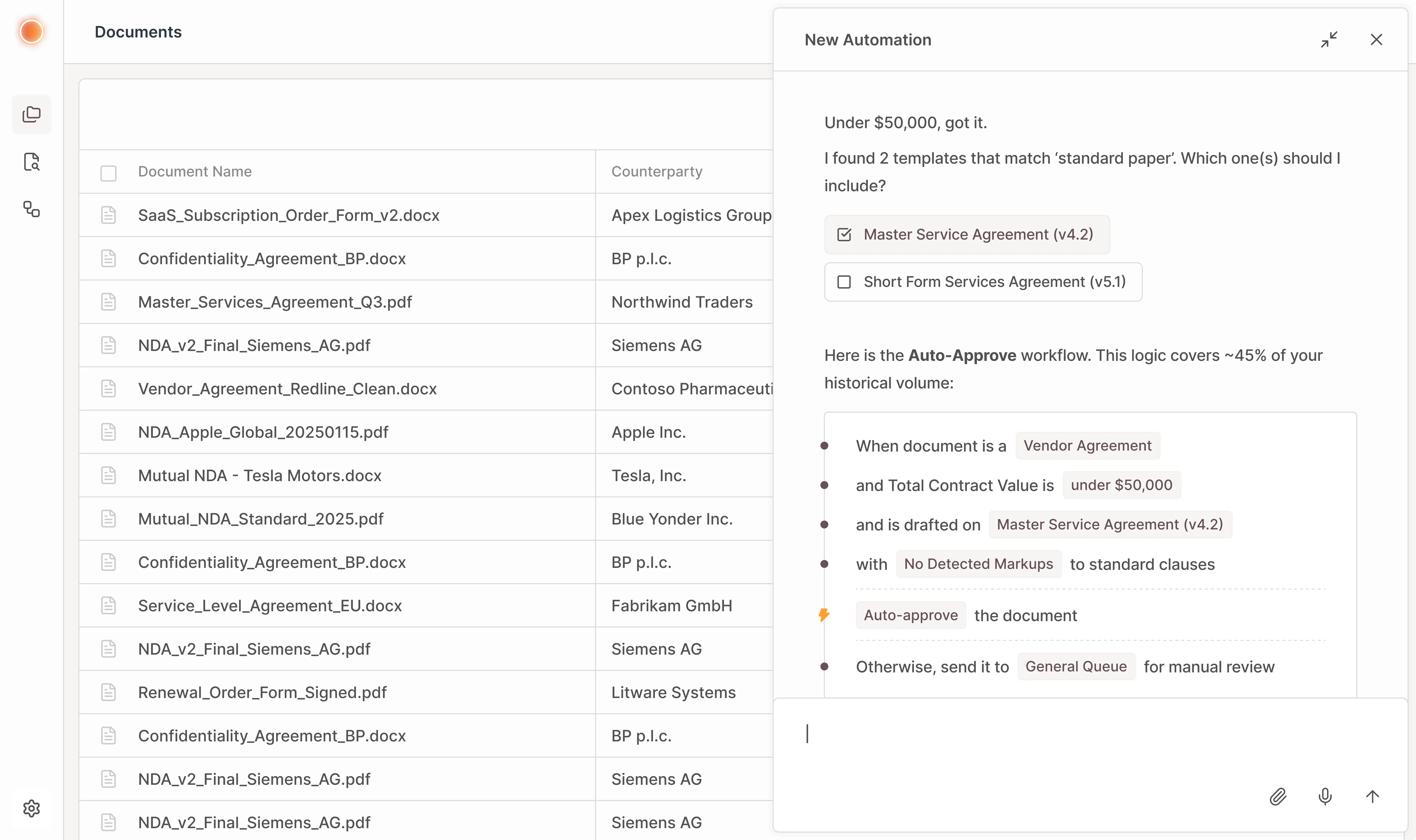The image size is (1416, 840).
Task: Change the General Queue destination chip
Action: click(1075, 666)
